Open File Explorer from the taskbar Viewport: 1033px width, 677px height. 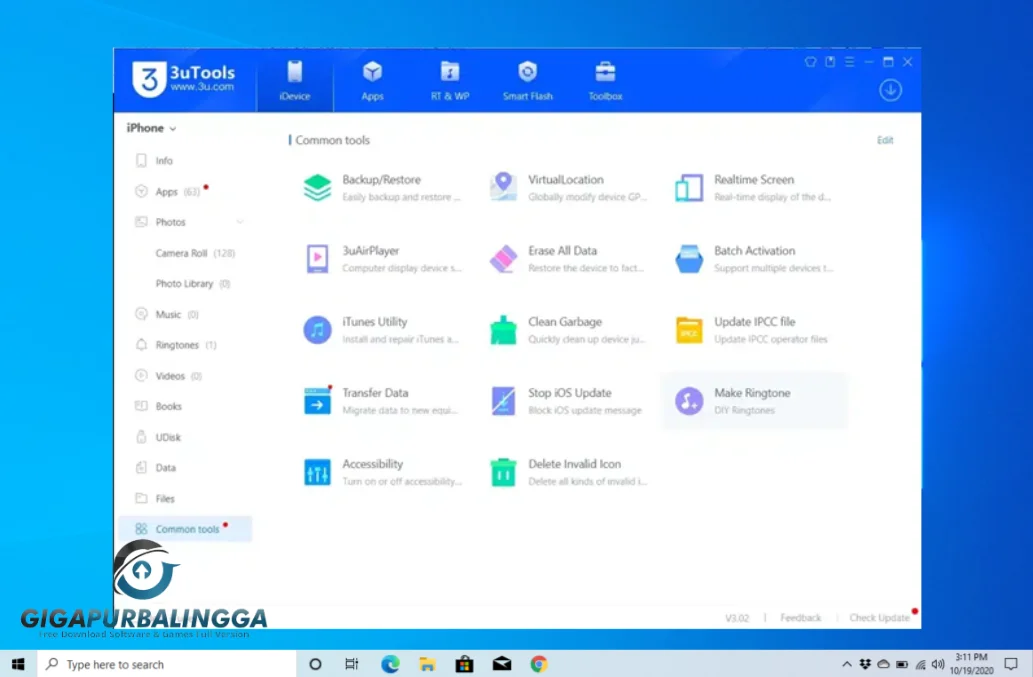pyautogui.click(x=427, y=664)
